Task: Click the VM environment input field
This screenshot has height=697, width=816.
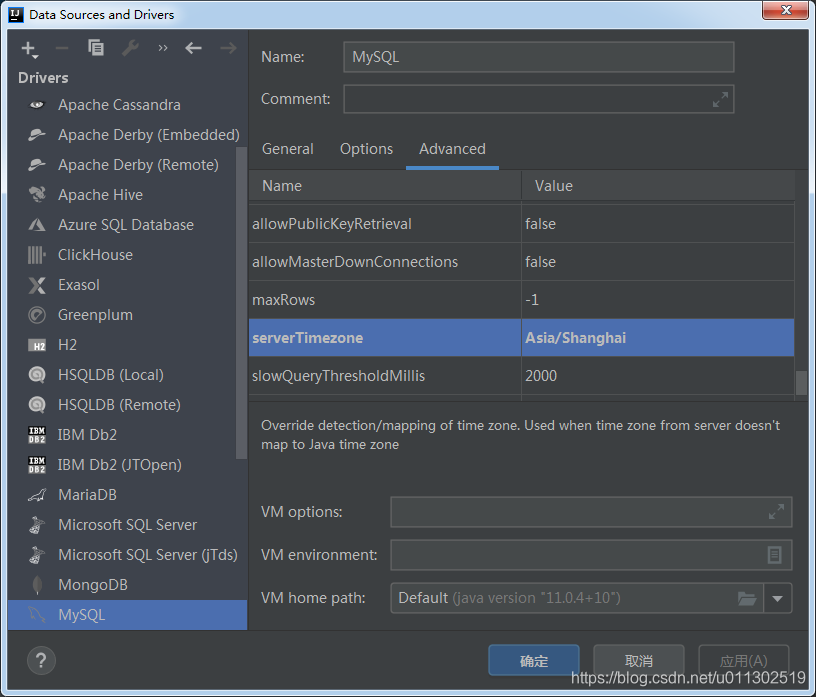Action: click(x=591, y=555)
